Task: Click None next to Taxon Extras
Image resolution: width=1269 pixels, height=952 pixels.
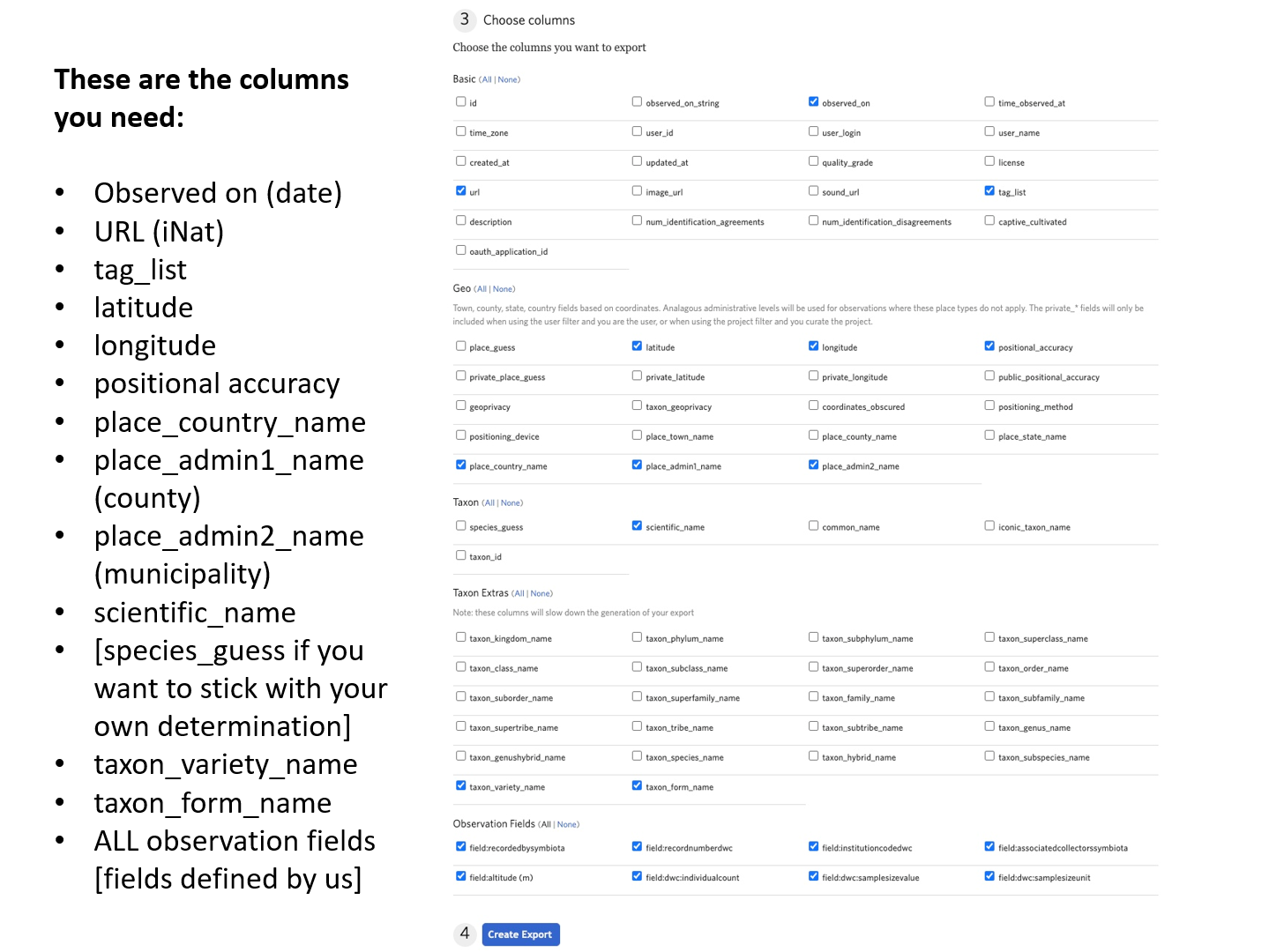Action: 540,593
